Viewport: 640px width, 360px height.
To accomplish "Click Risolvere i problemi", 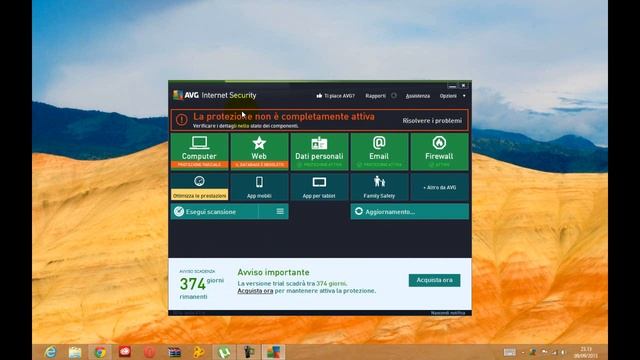I will pyautogui.click(x=432, y=121).
